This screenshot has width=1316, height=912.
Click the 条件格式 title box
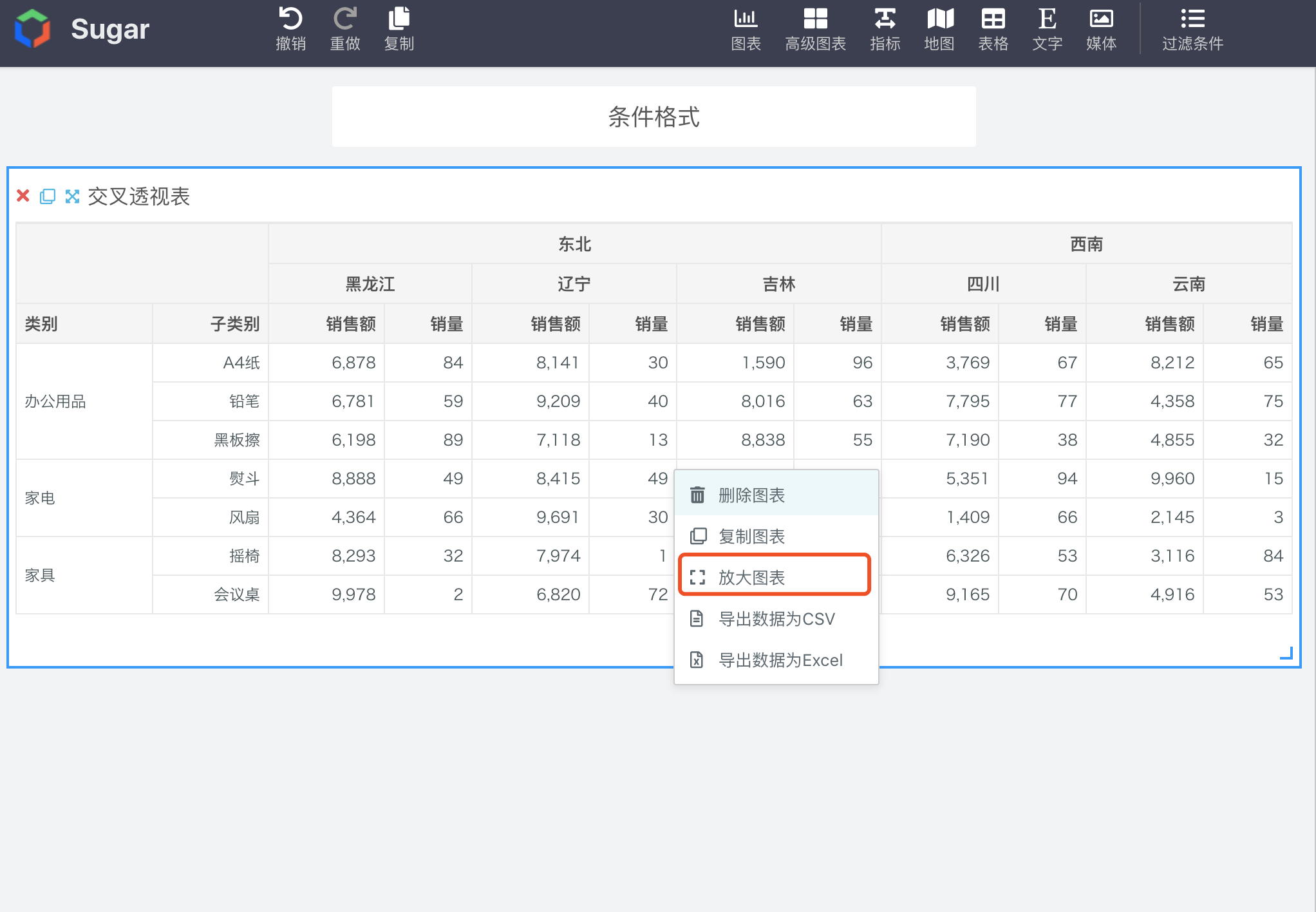point(654,117)
